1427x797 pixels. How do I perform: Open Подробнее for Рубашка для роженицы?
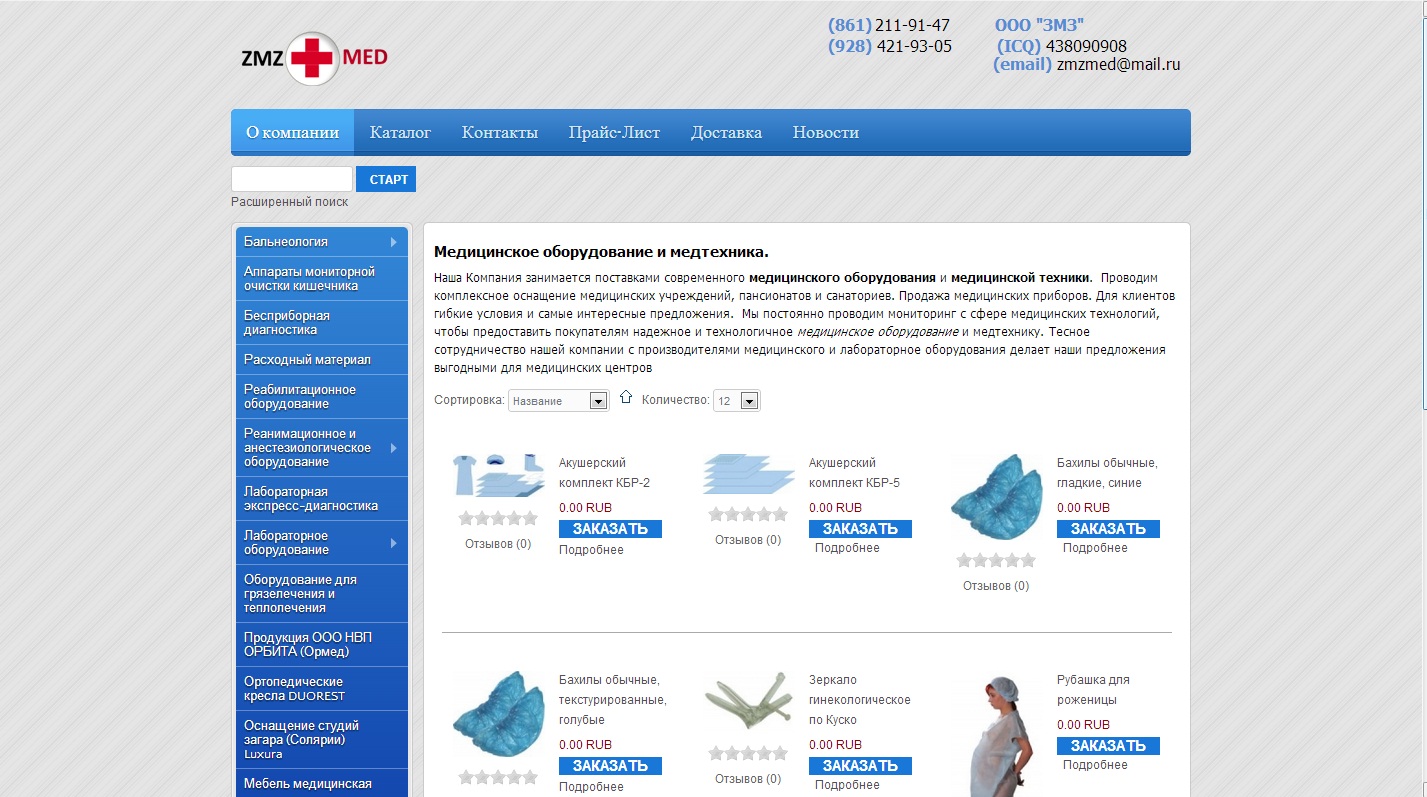point(1095,765)
